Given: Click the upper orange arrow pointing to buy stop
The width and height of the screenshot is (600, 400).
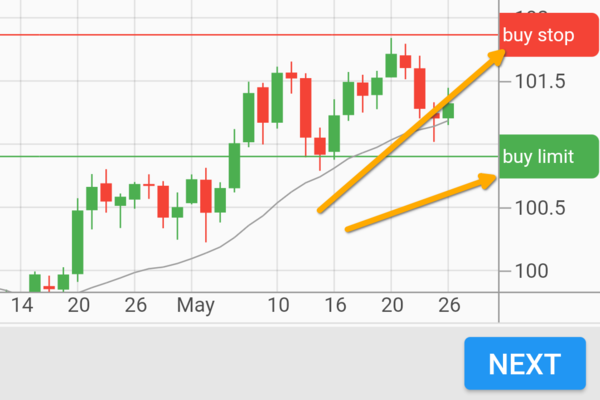Looking at the screenshot, I should coord(410,132).
